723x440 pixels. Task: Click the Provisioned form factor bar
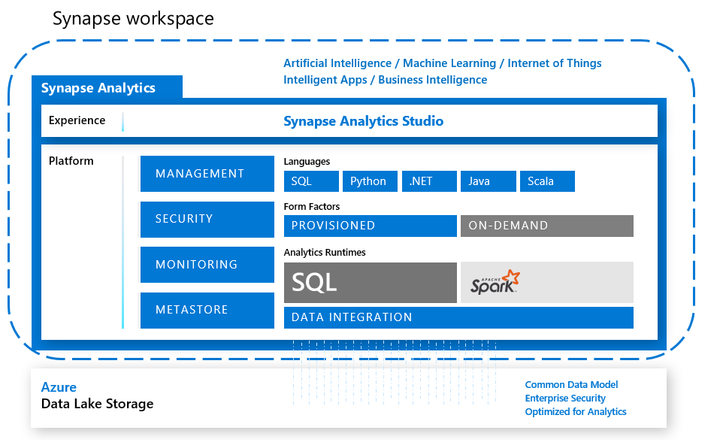369,226
